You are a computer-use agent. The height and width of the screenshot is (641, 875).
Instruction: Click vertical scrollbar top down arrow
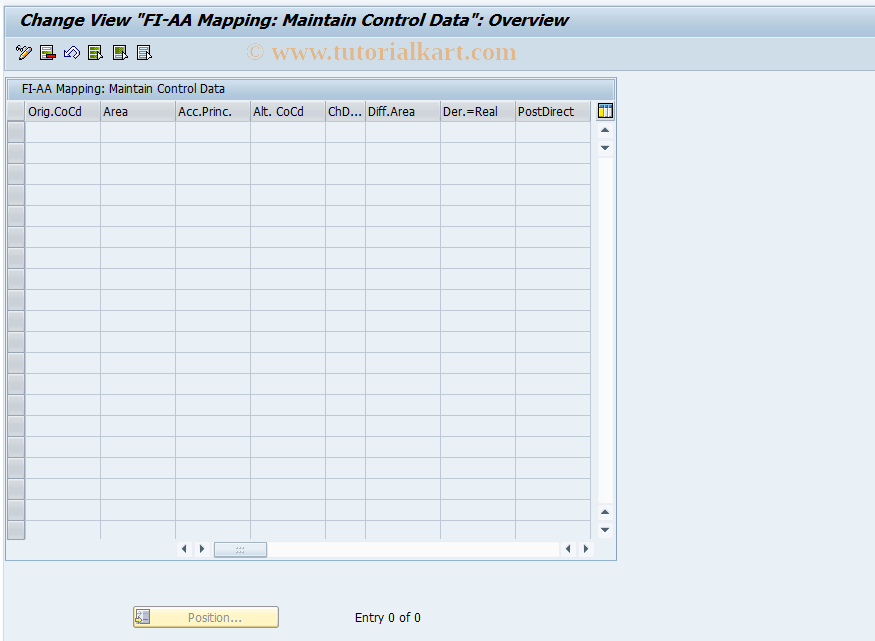click(605, 148)
